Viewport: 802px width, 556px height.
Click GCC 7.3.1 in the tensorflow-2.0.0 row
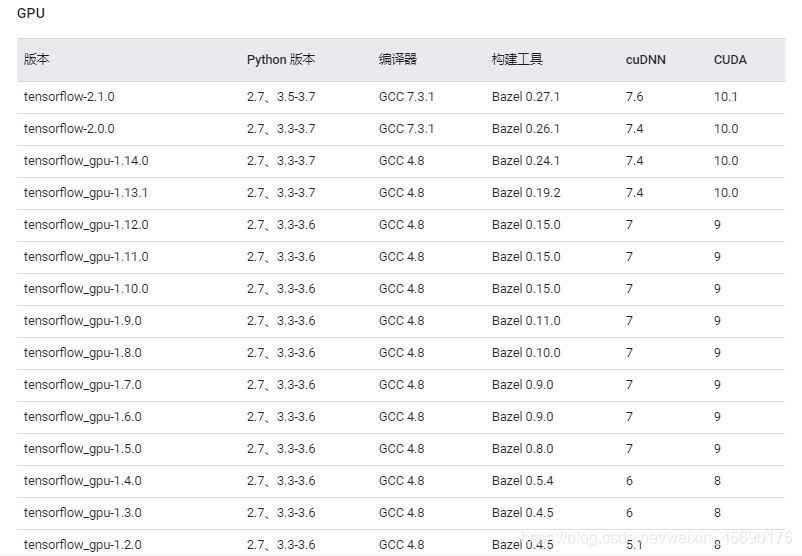point(406,129)
